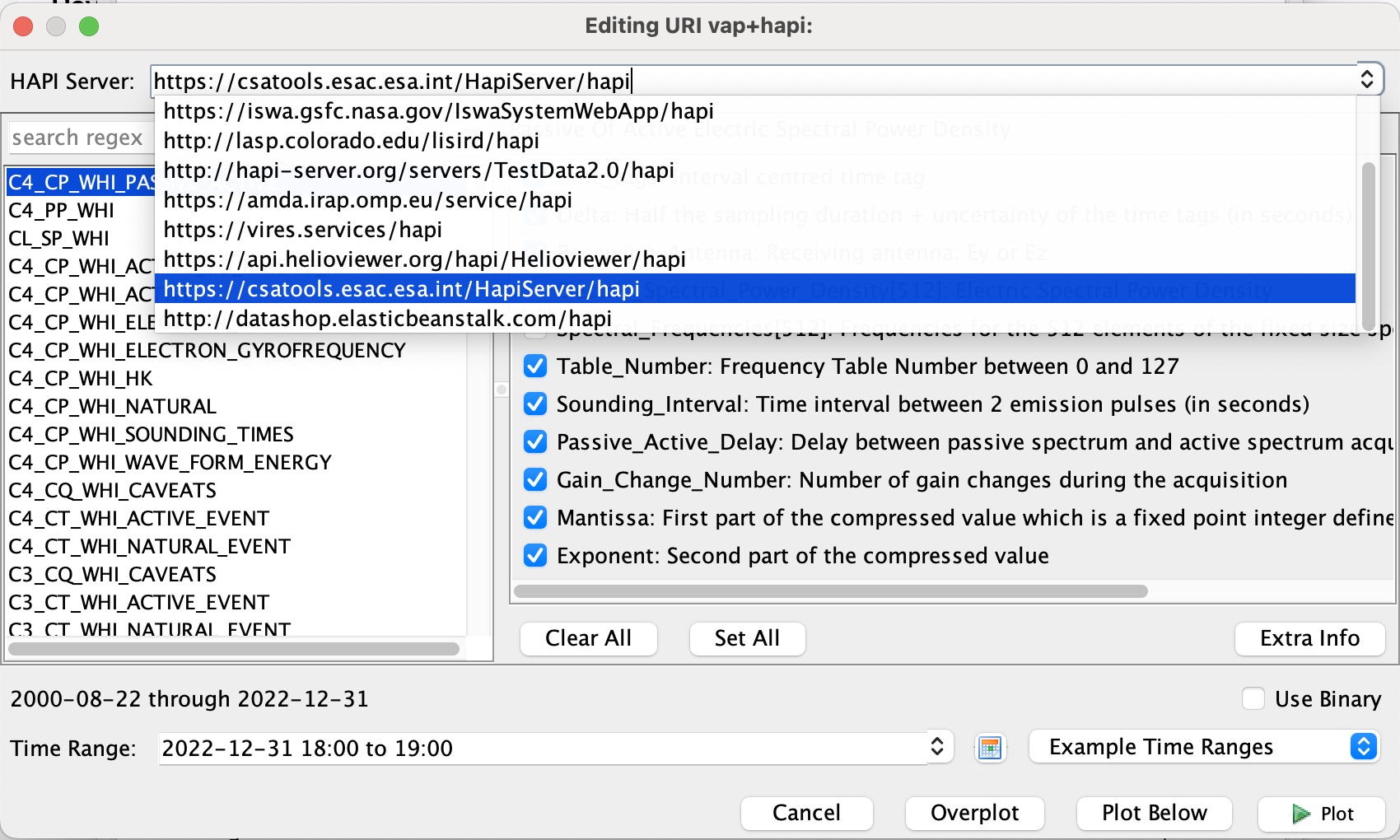Image resolution: width=1400 pixels, height=840 pixels.
Task: Choose iswa.gsfc.nasa.gov server from the list
Action: (755, 110)
